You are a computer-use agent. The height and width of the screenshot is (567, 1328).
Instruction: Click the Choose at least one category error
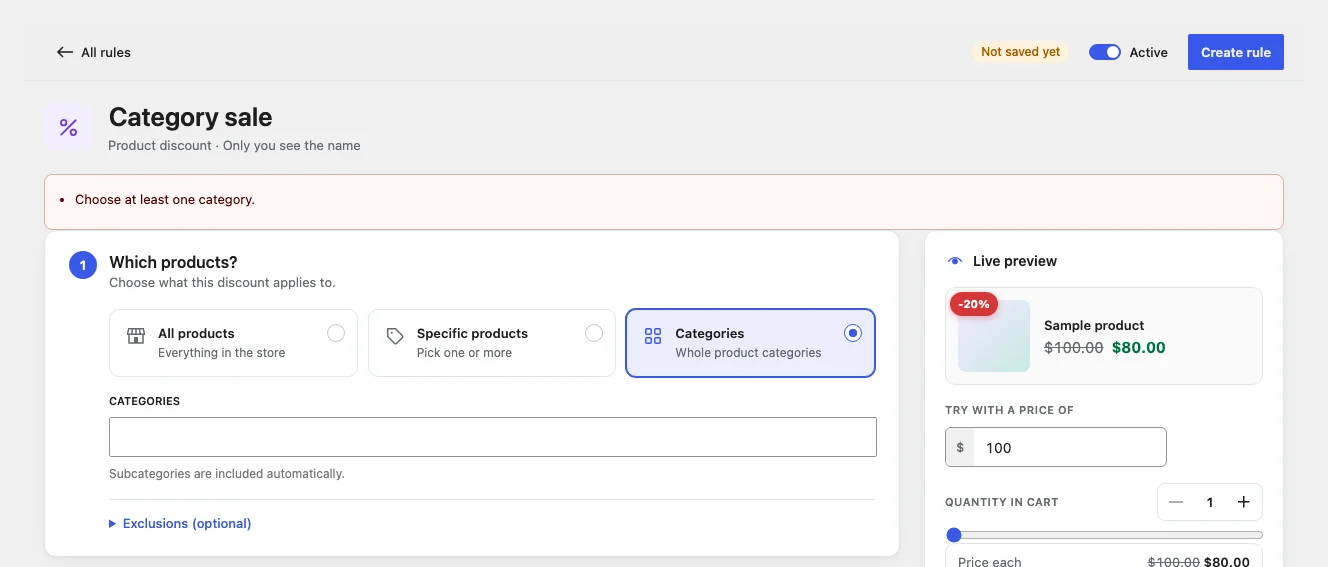coord(165,199)
